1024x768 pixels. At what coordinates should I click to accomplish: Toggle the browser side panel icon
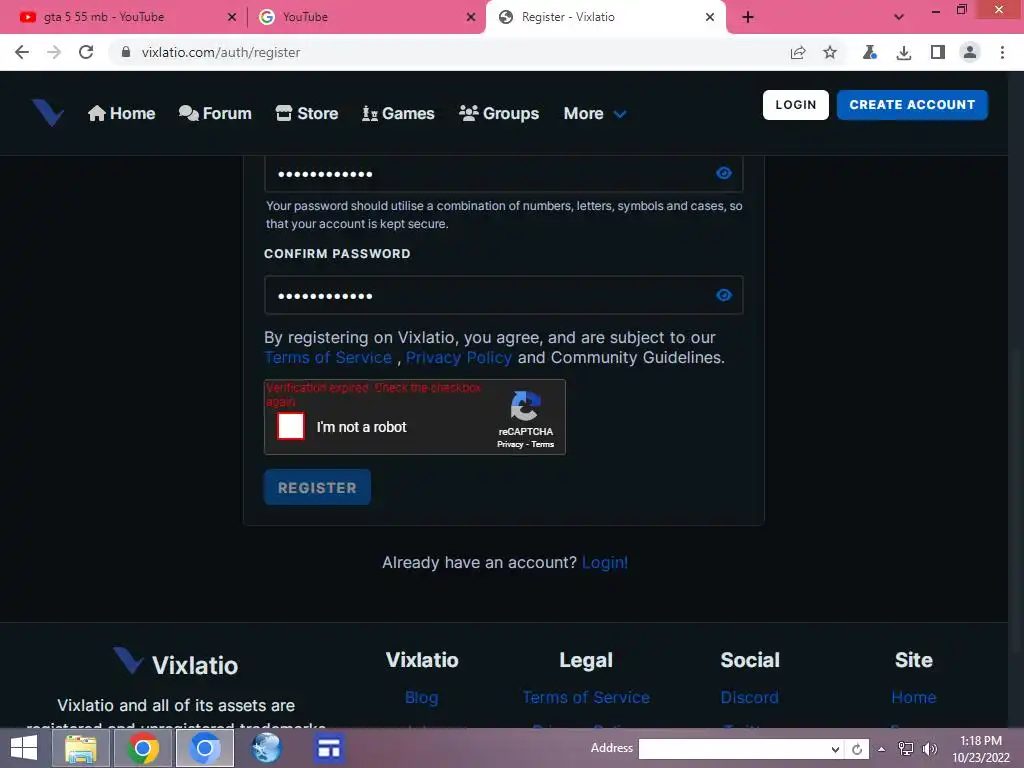pos(937,52)
